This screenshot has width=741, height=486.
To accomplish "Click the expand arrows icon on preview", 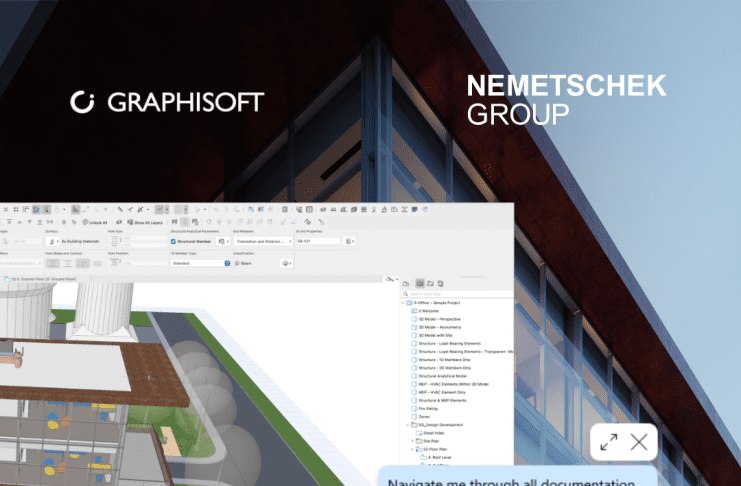I will pyautogui.click(x=608, y=442).
